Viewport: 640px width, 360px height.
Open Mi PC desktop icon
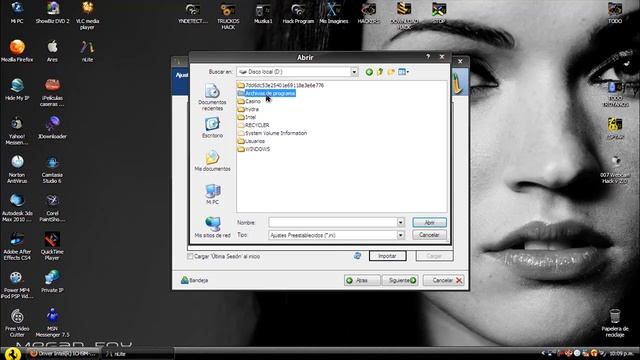(17, 13)
